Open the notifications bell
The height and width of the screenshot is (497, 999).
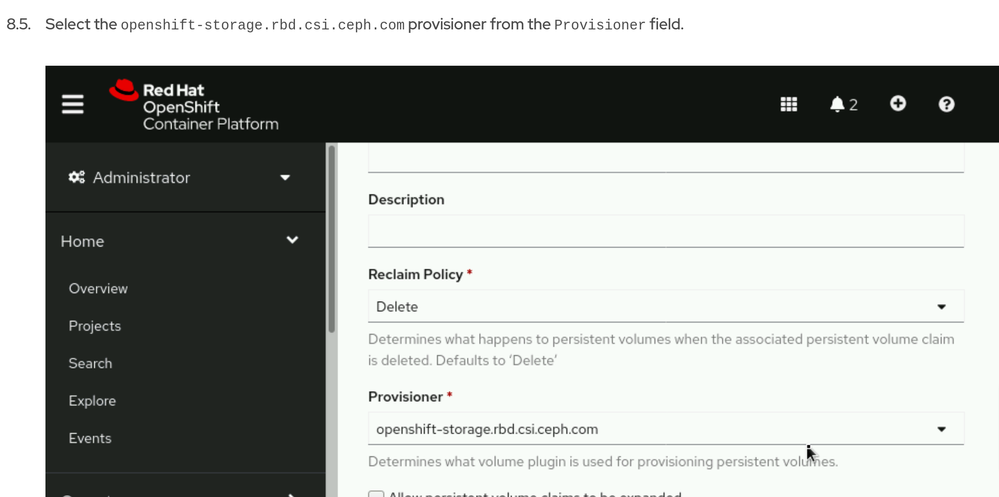[838, 104]
